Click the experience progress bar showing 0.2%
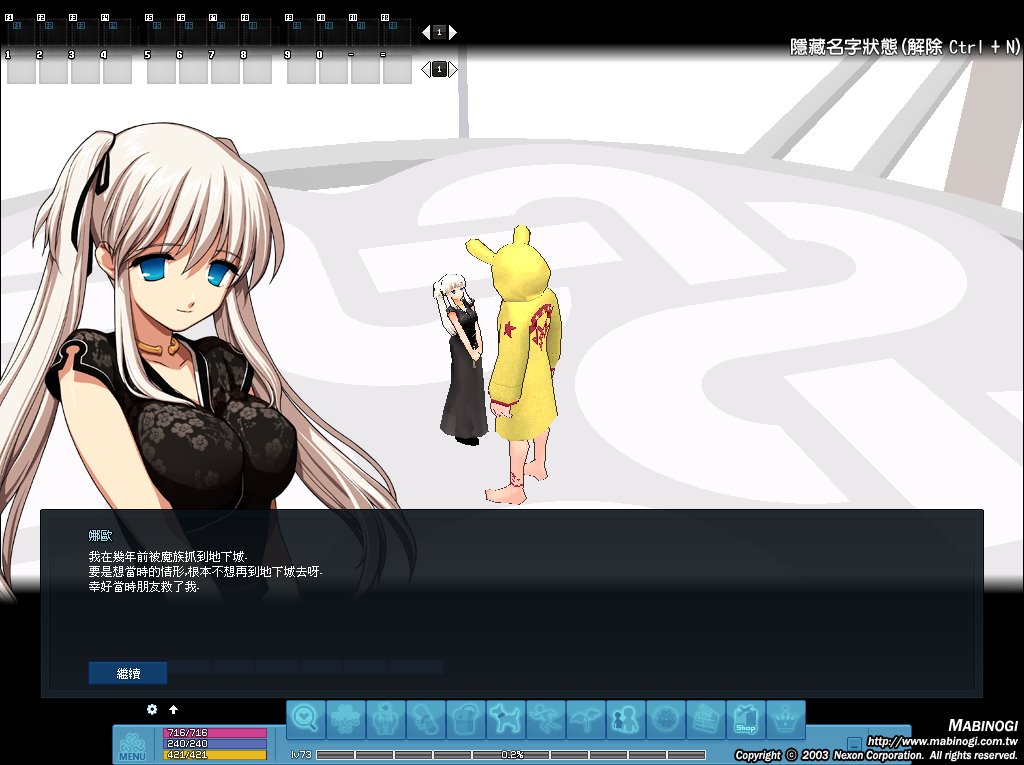Image resolution: width=1024 pixels, height=765 pixels. pos(511,754)
